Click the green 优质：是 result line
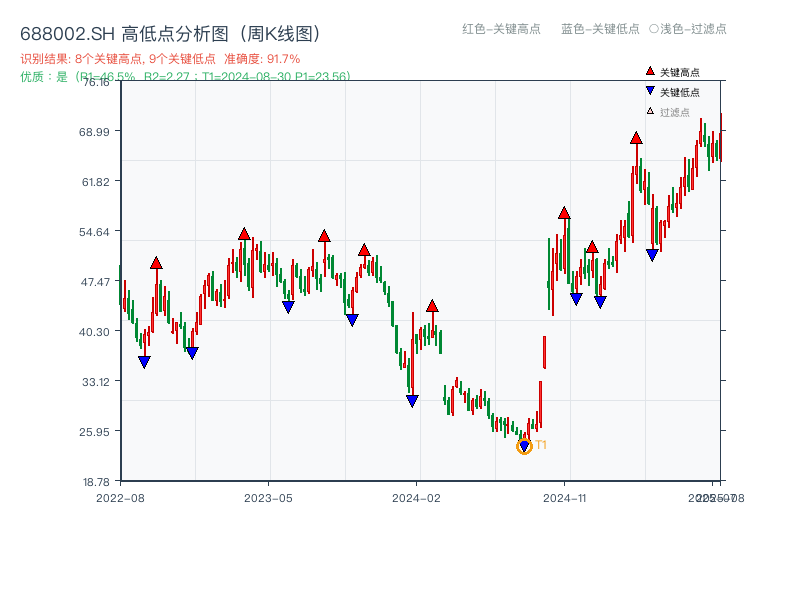Viewport: 800px width, 600px height. coord(185,77)
